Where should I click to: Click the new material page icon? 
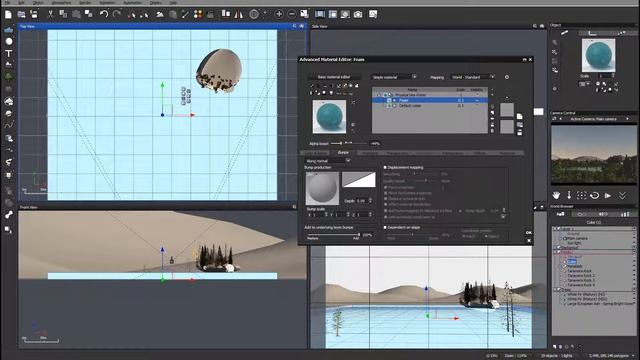point(519,117)
